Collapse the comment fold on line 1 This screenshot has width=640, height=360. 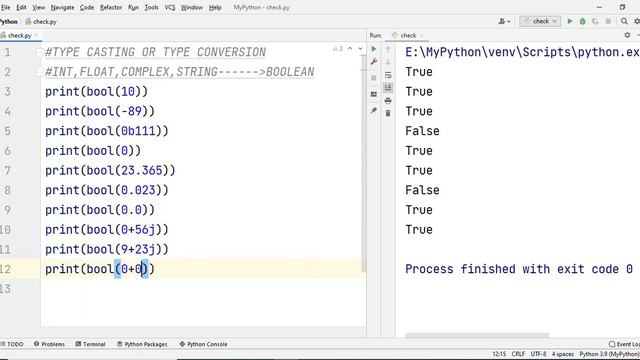(40, 52)
